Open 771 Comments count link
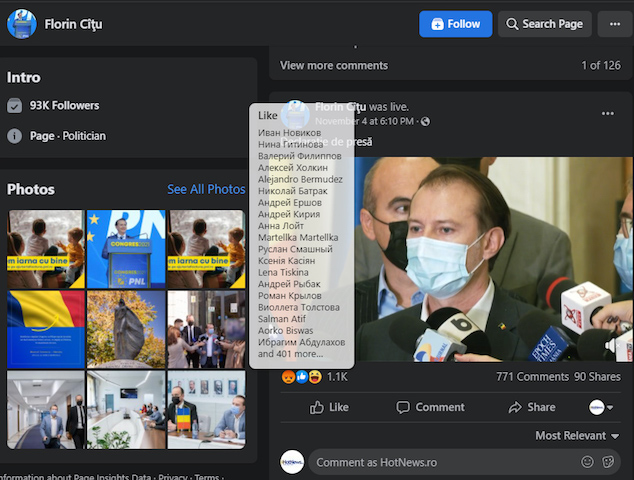 click(x=531, y=377)
